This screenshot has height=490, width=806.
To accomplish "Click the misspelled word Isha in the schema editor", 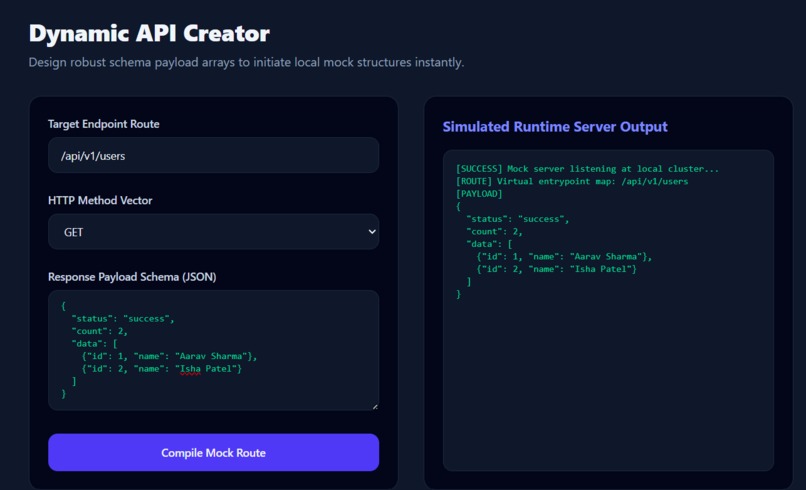I will [x=190, y=369].
